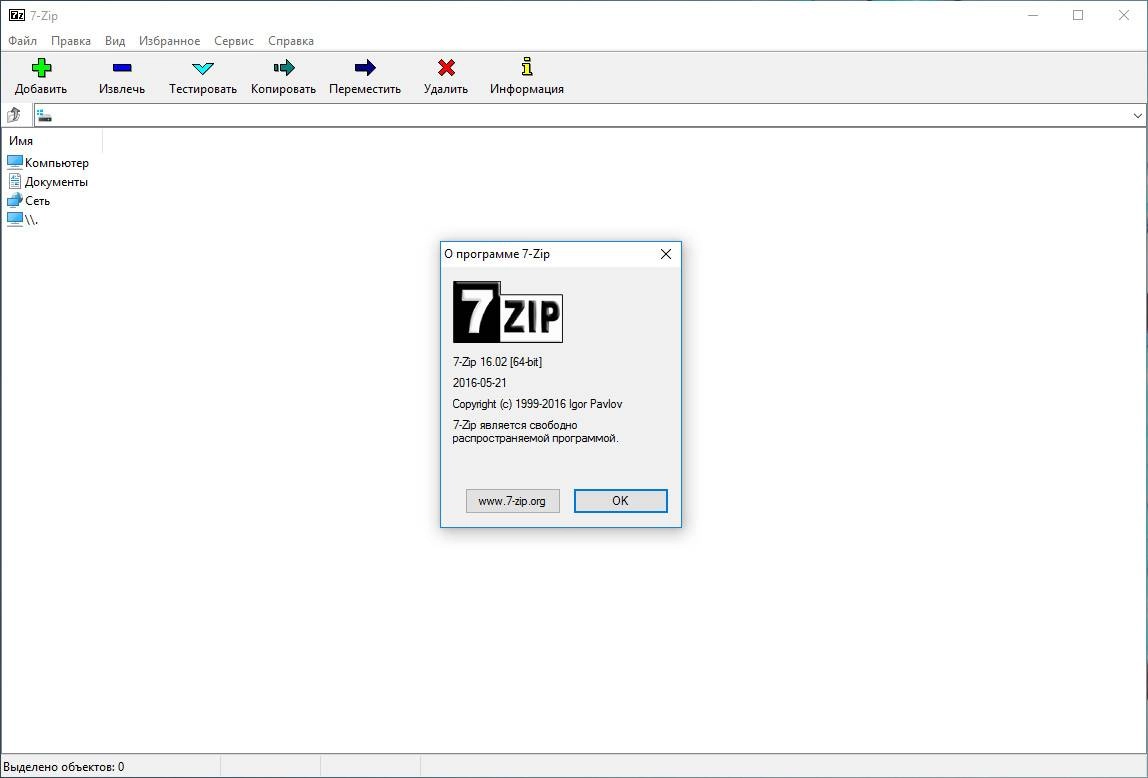1148x778 pixels.
Task: Click the Документы file icon
Action: click(x=15, y=182)
